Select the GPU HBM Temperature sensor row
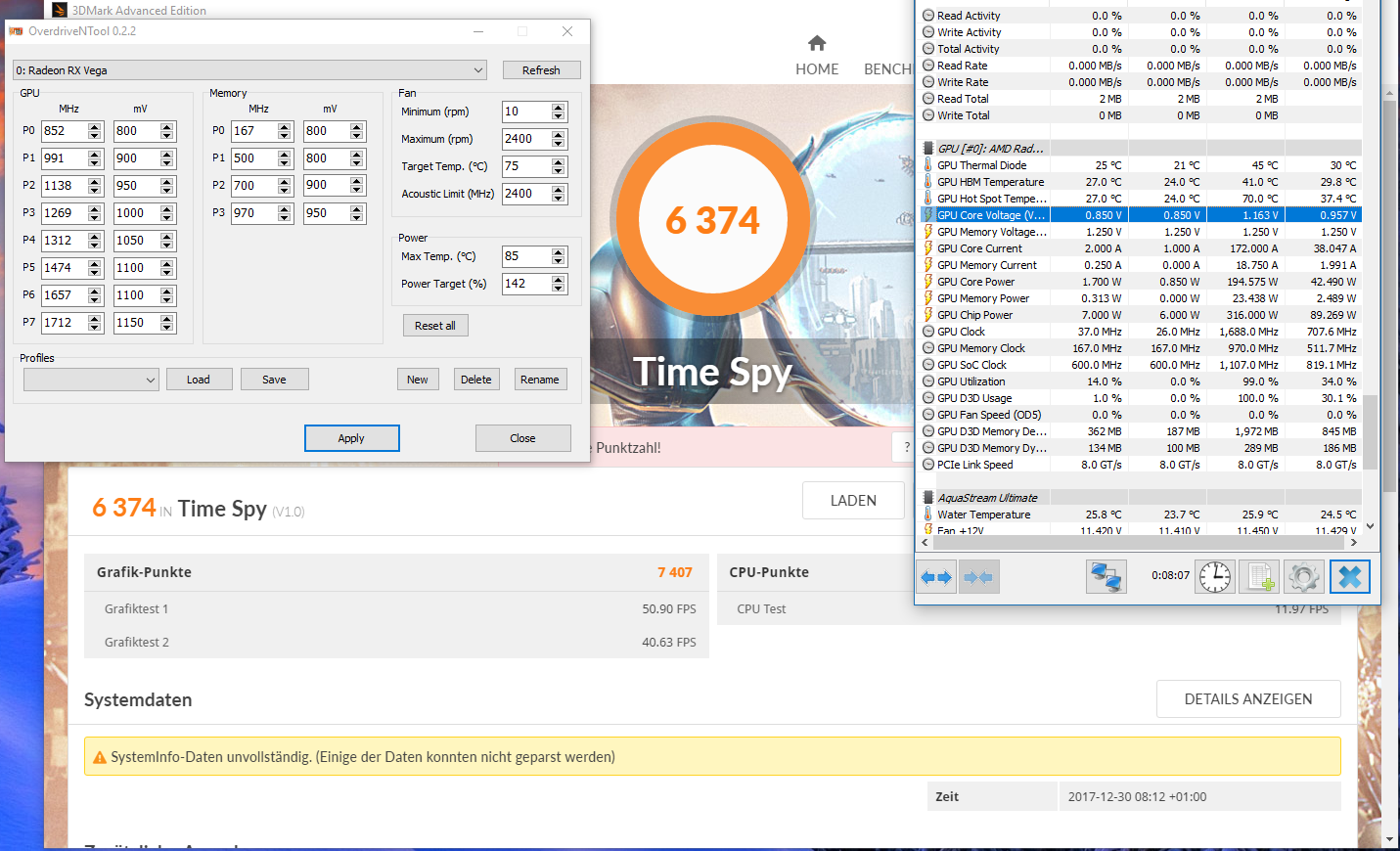 coord(1140,182)
